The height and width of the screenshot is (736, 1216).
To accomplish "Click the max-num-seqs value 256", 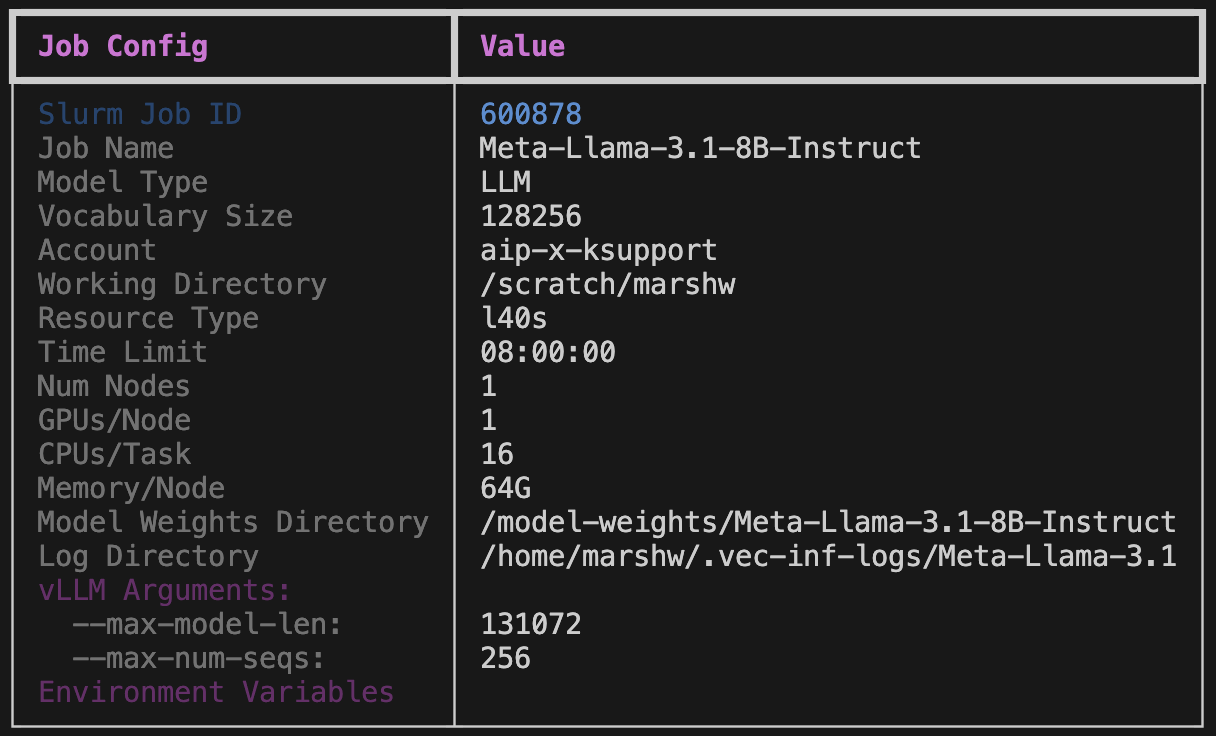I will click(x=505, y=658).
